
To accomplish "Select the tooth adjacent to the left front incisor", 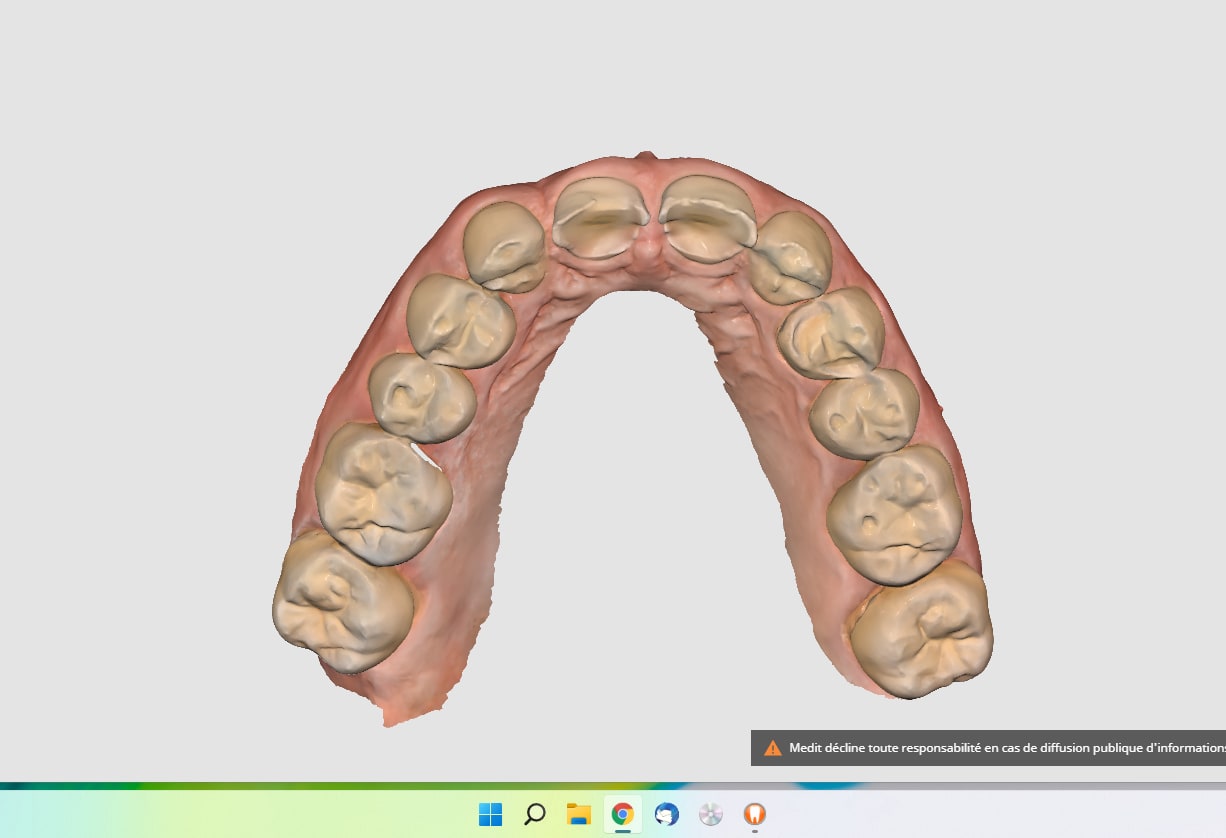I will [505, 246].
